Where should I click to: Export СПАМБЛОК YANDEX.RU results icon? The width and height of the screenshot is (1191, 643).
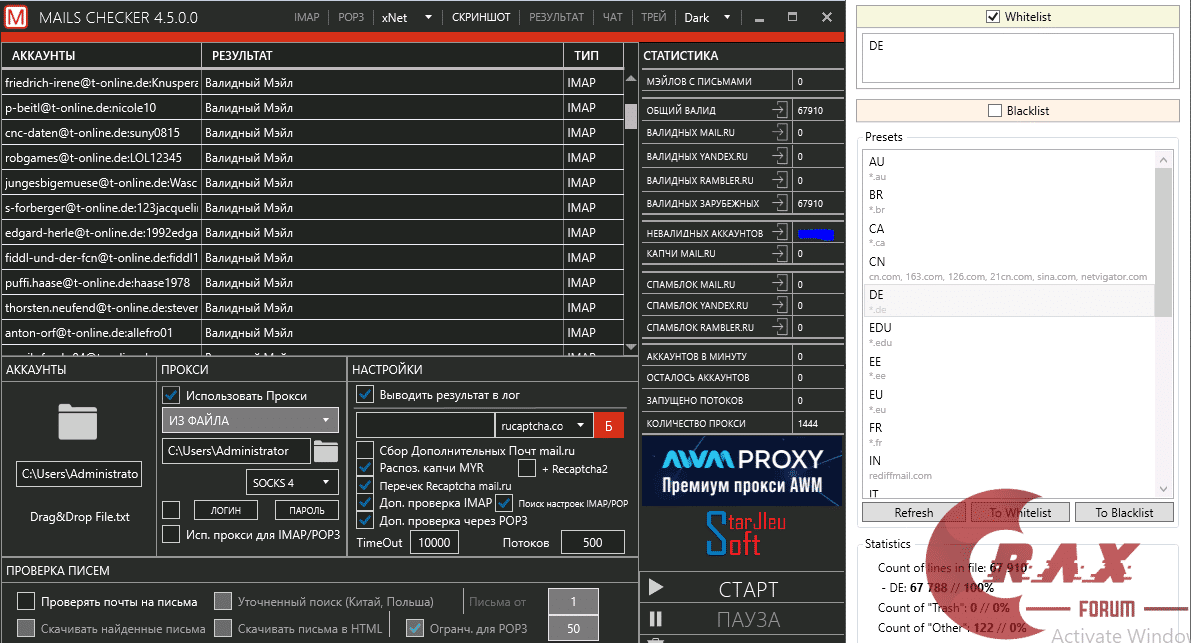(x=779, y=306)
